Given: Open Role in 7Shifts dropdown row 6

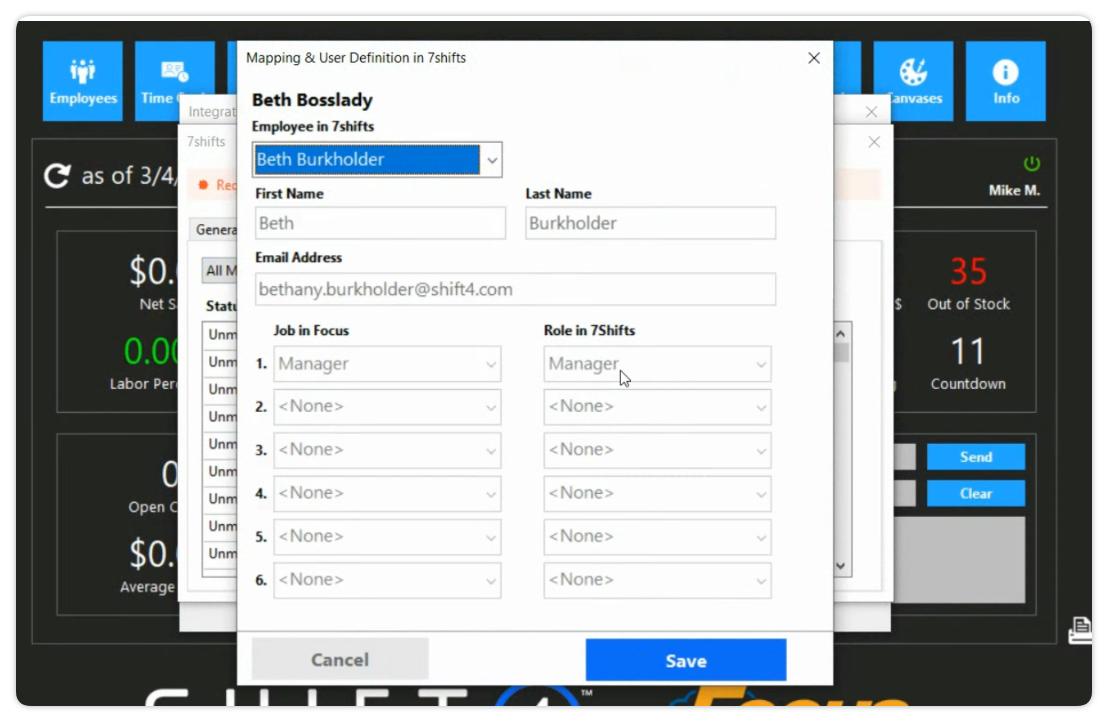Looking at the screenshot, I should click(x=657, y=580).
